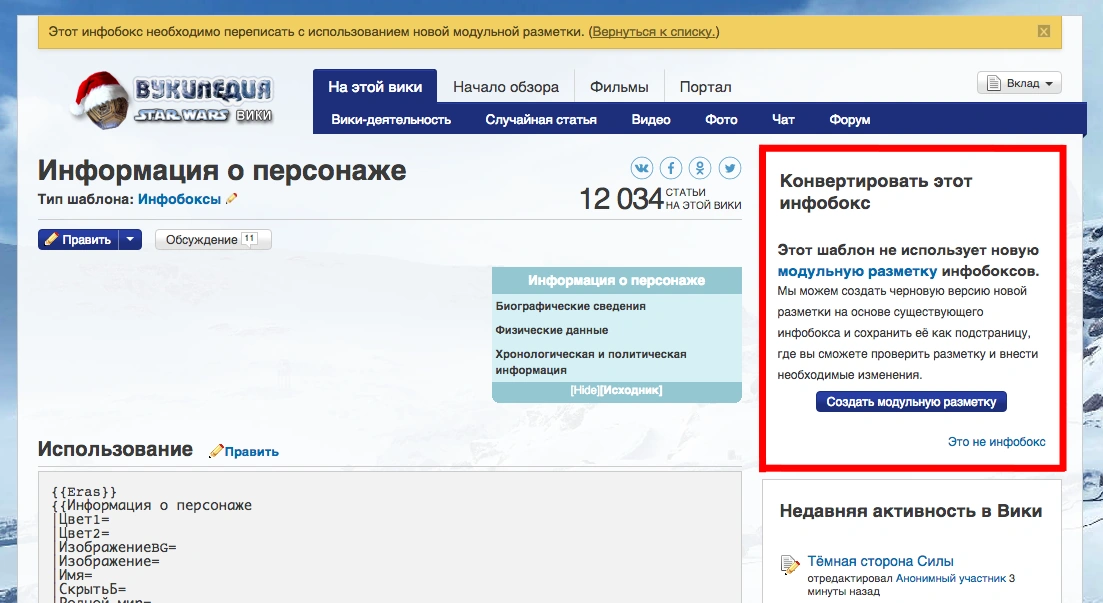Click the 'Инфобоксы' template type link
The width and height of the screenshot is (1103, 603).
point(179,199)
